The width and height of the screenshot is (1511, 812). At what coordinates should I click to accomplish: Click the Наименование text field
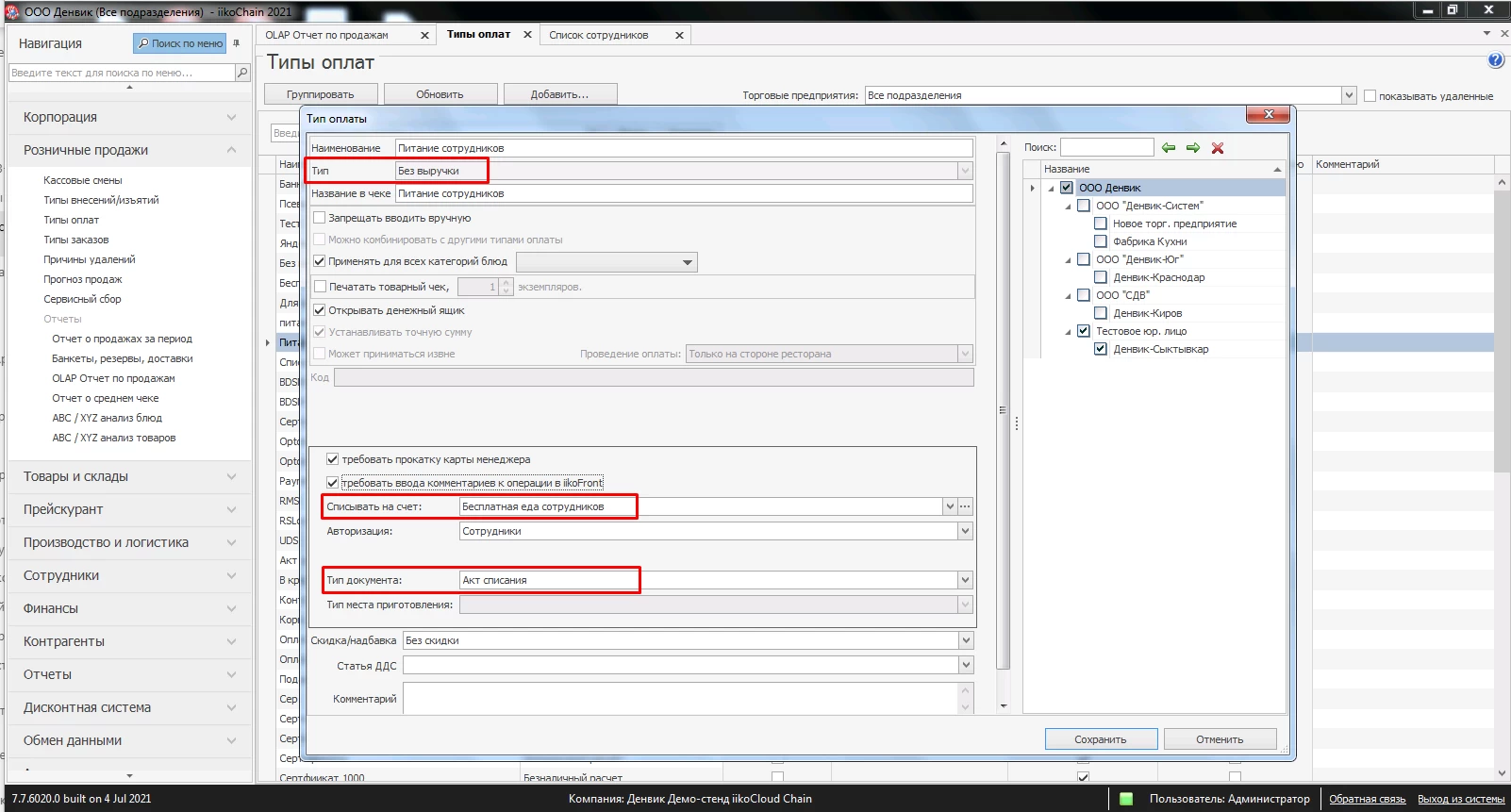684,148
